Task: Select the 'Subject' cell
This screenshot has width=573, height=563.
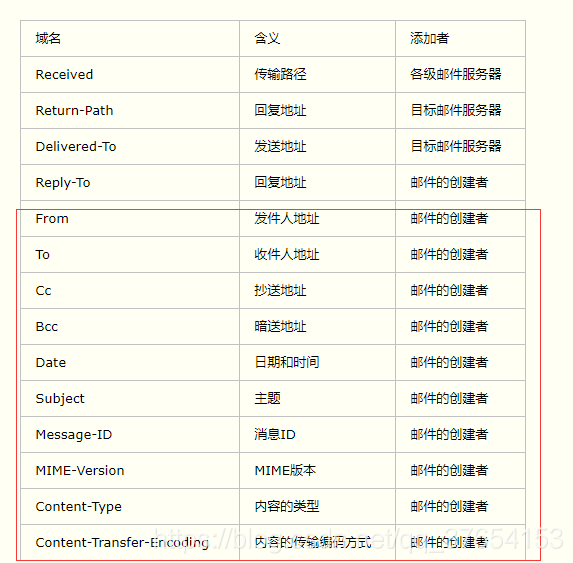Action: point(130,398)
